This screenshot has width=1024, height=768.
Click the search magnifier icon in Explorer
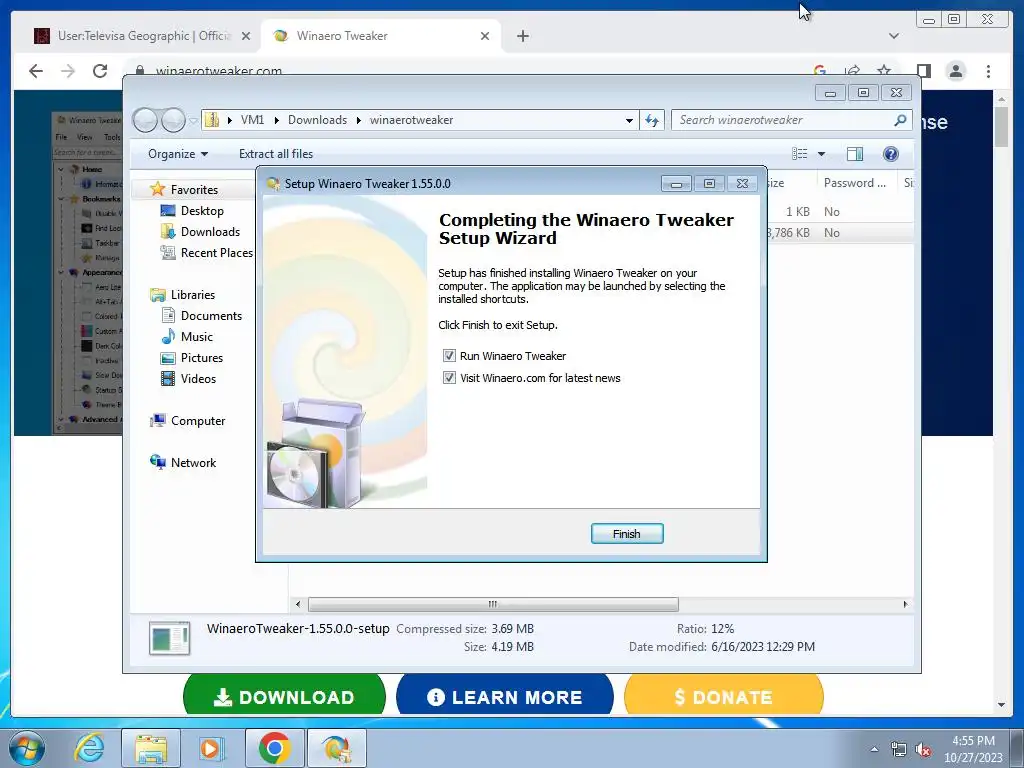point(900,120)
